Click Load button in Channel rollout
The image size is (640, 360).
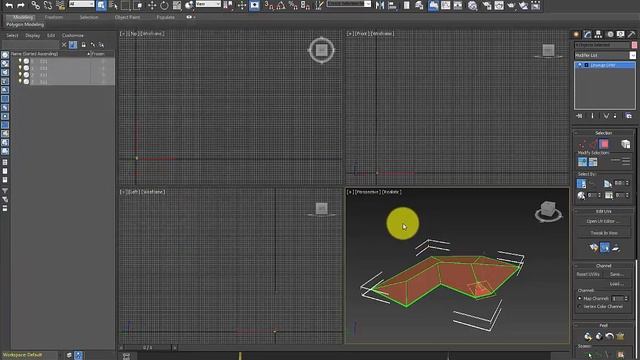[x=616, y=284]
